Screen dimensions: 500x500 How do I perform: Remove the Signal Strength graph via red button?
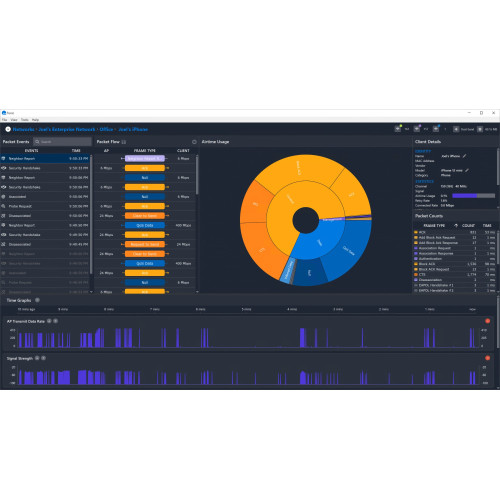[x=487, y=358]
